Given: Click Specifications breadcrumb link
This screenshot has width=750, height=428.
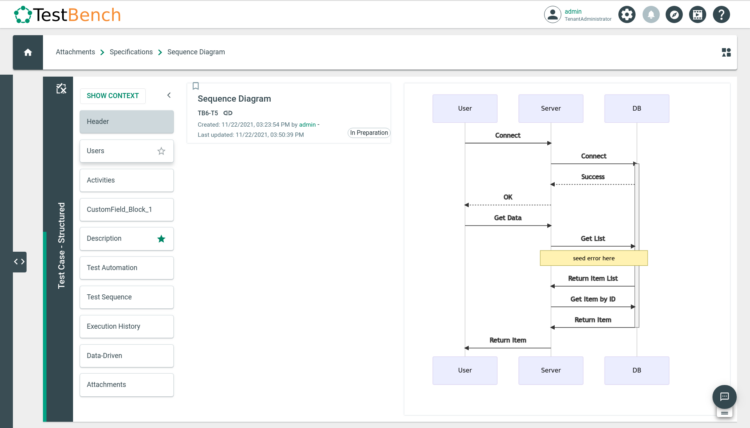Looking at the screenshot, I should click(131, 52).
